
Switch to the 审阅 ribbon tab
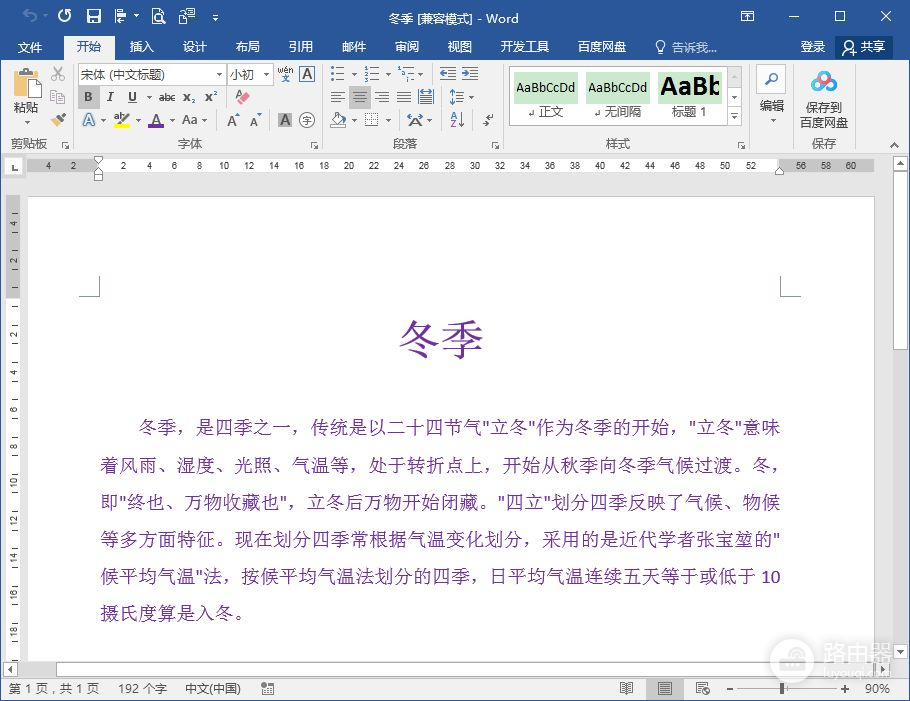click(406, 47)
